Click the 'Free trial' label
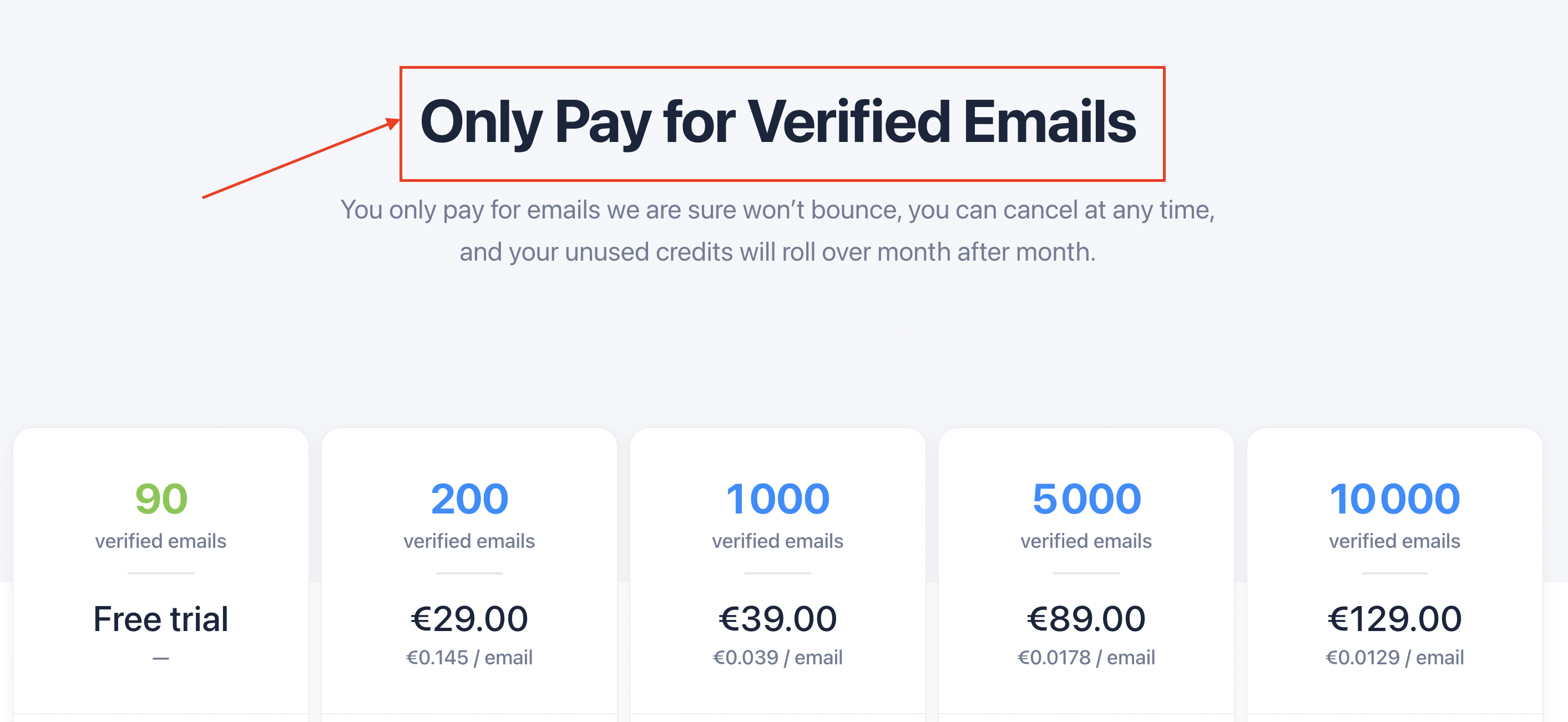The width and height of the screenshot is (1568, 722). tap(161, 619)
